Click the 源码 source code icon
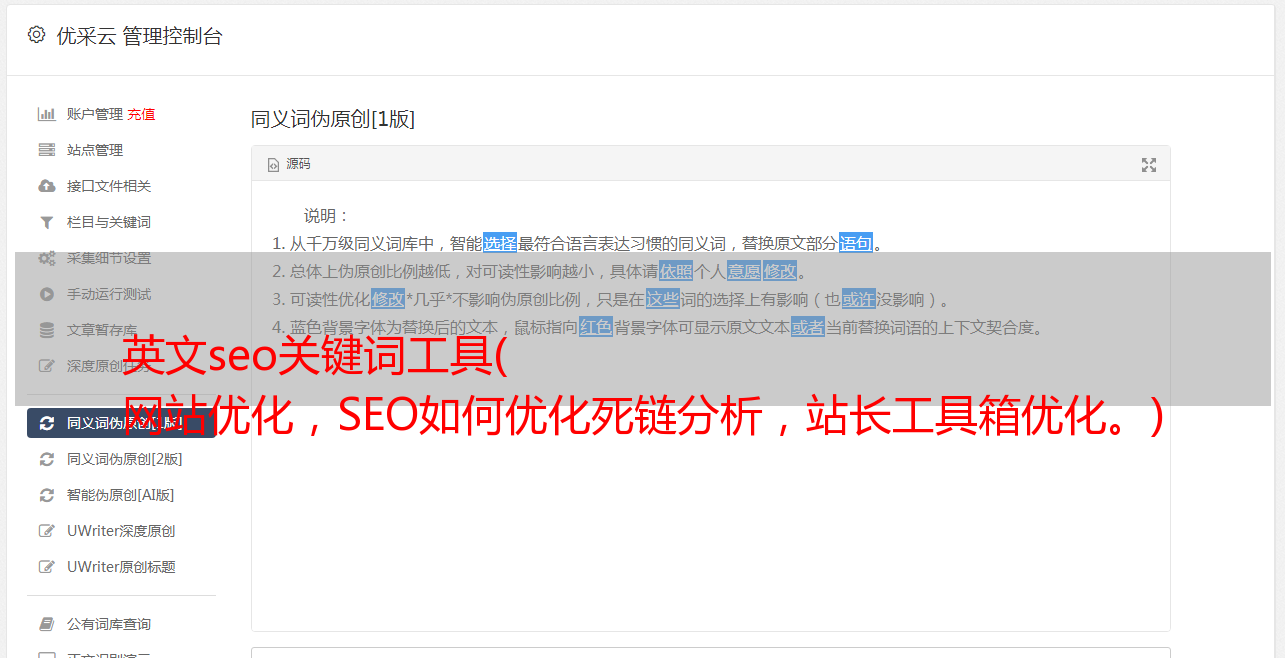This screenshot has height=658, width=1285. 273,165
